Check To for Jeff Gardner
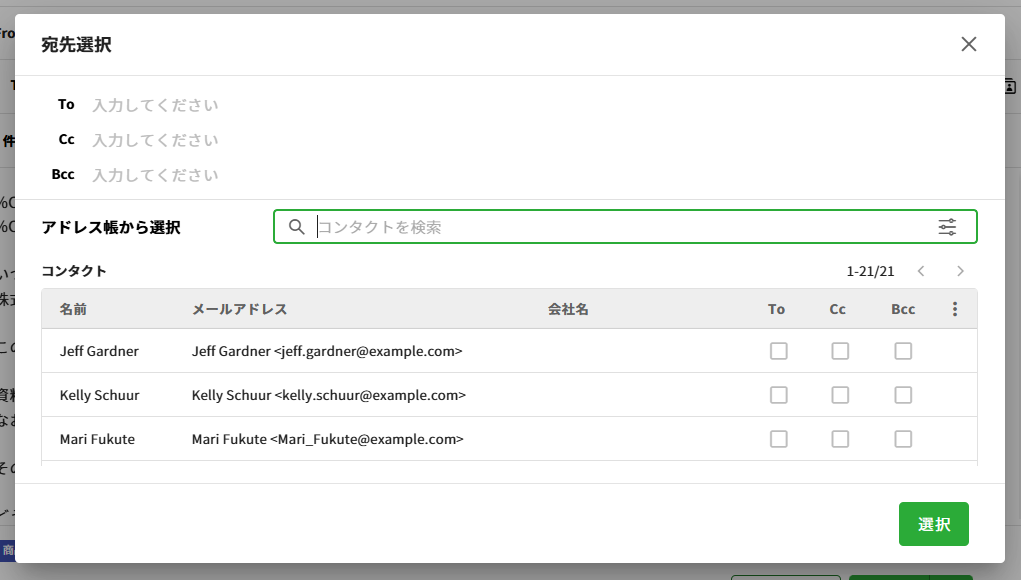This screenshot has width=1021, height=580. click(778, 351)
